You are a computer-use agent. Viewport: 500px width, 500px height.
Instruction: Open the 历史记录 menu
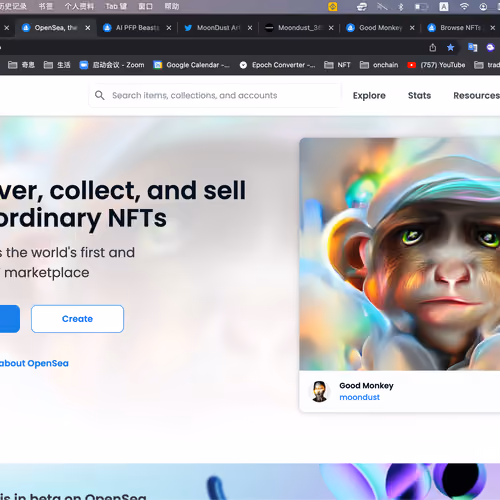coord(13,6)
